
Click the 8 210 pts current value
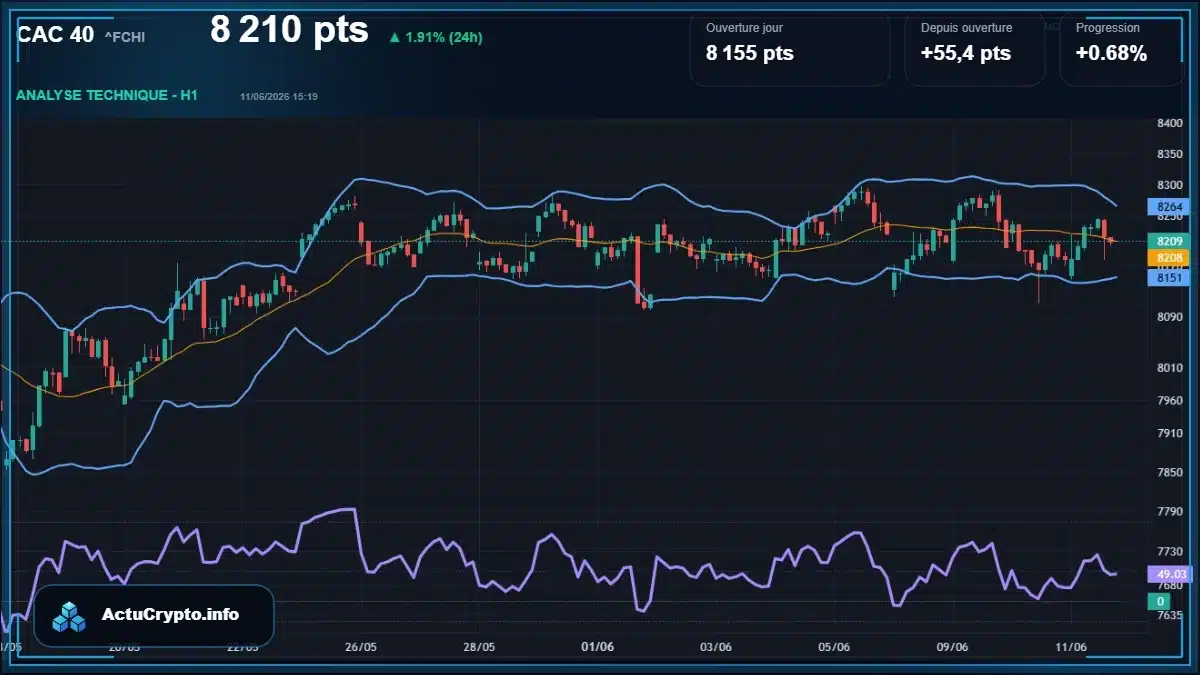click(x=289, y=30)
